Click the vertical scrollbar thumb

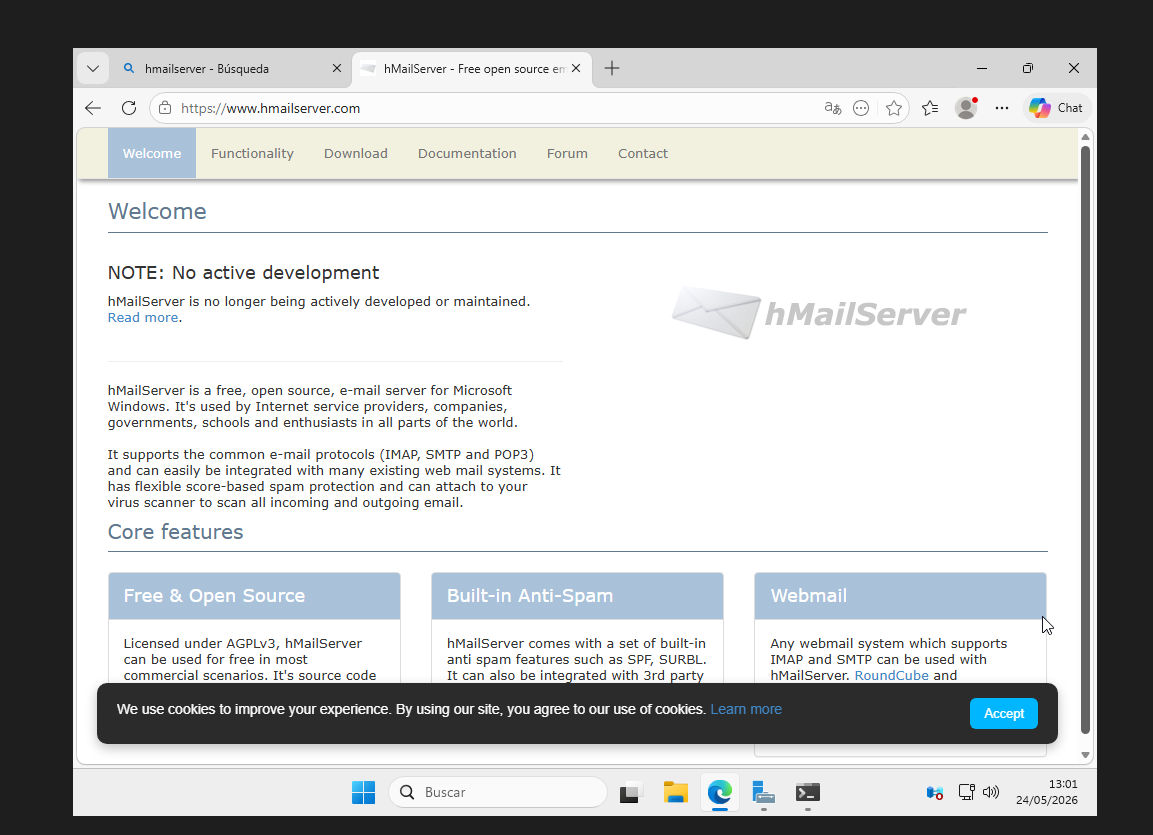[x=1085, y=439]
